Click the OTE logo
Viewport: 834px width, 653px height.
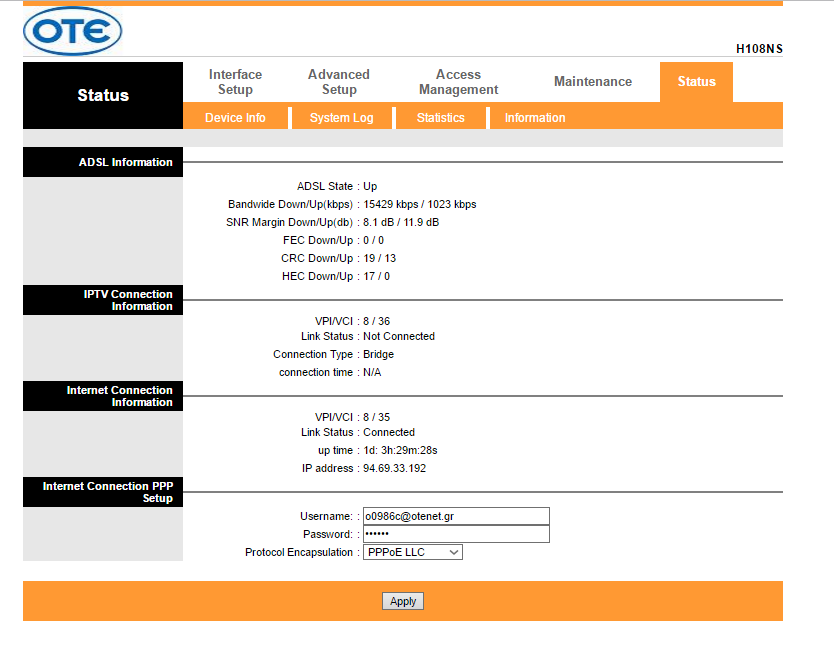click(72, 31)
